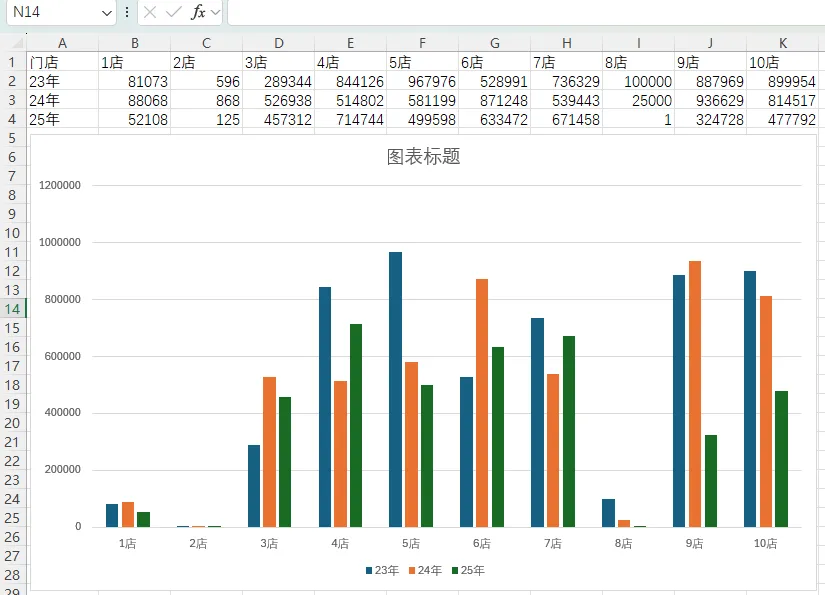Click the Enter checkmark icon in formula bar

coord(173,12)
